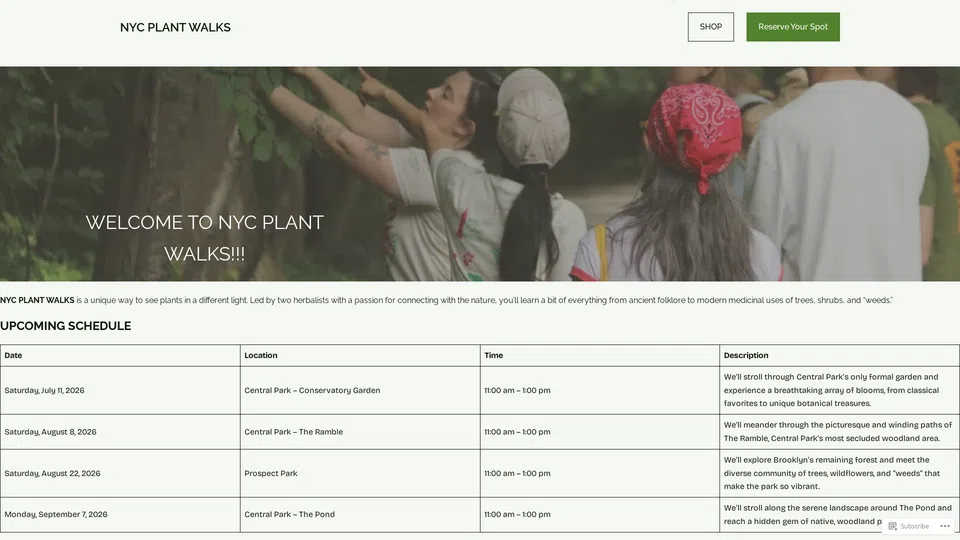Select the WELCOME TO NYC PLANT WALKS!!! heading
The width and height of the screenshot is (960, 540).
[x=204, y=238]
